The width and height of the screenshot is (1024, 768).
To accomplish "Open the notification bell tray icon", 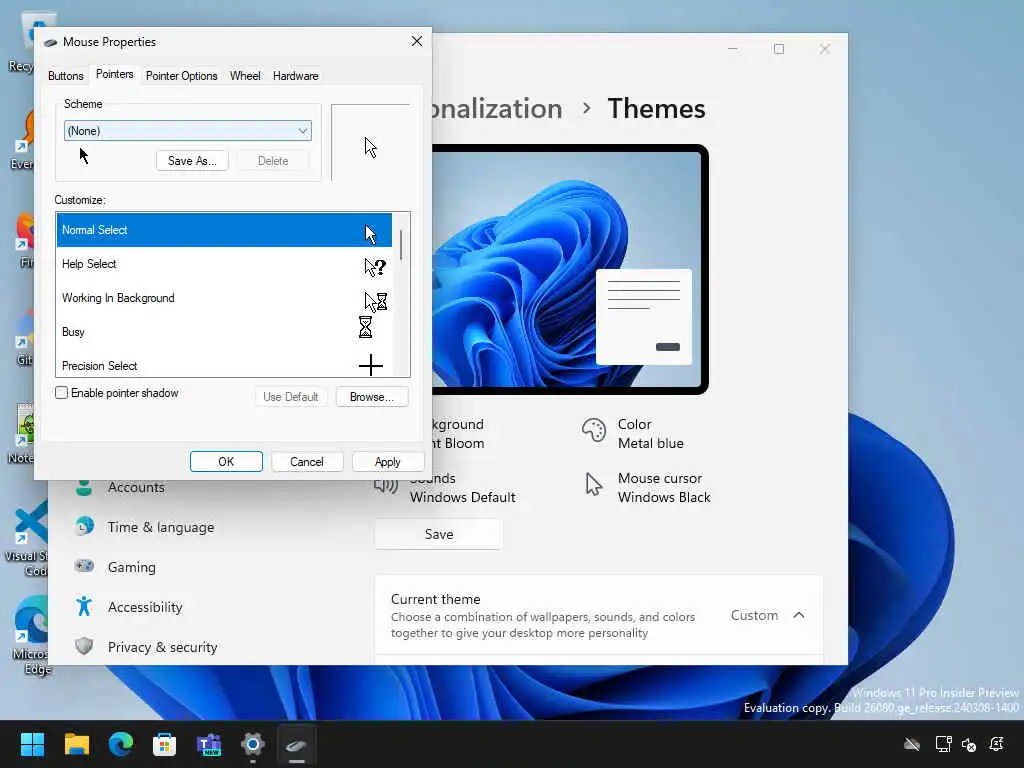I will tap(997, 744).
